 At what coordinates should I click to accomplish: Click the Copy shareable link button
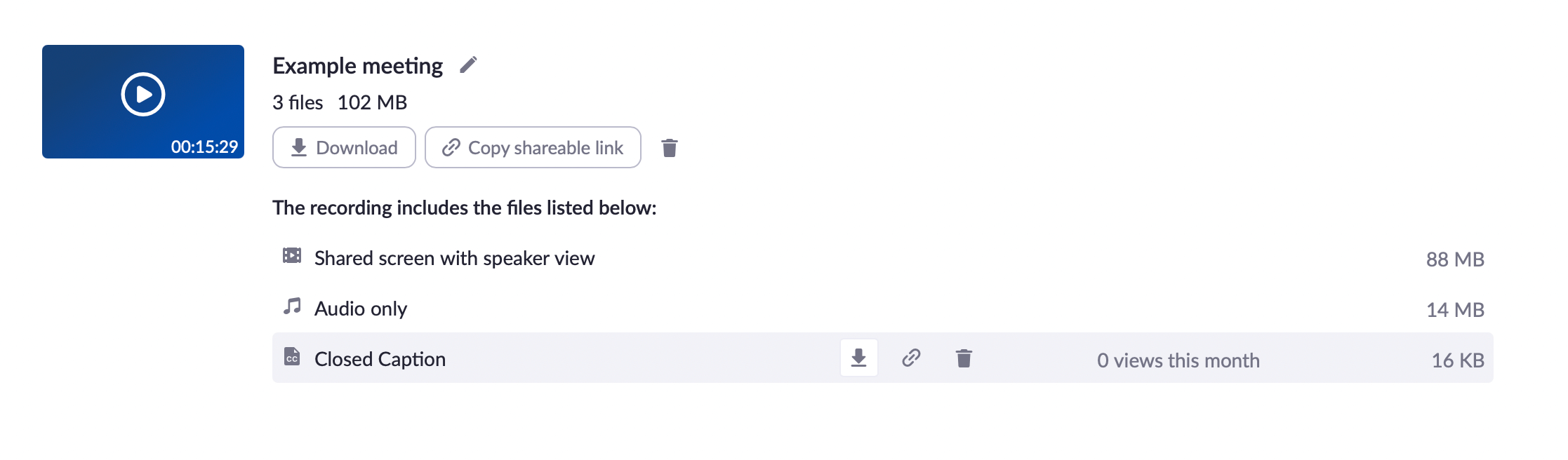tap(532, 147)
